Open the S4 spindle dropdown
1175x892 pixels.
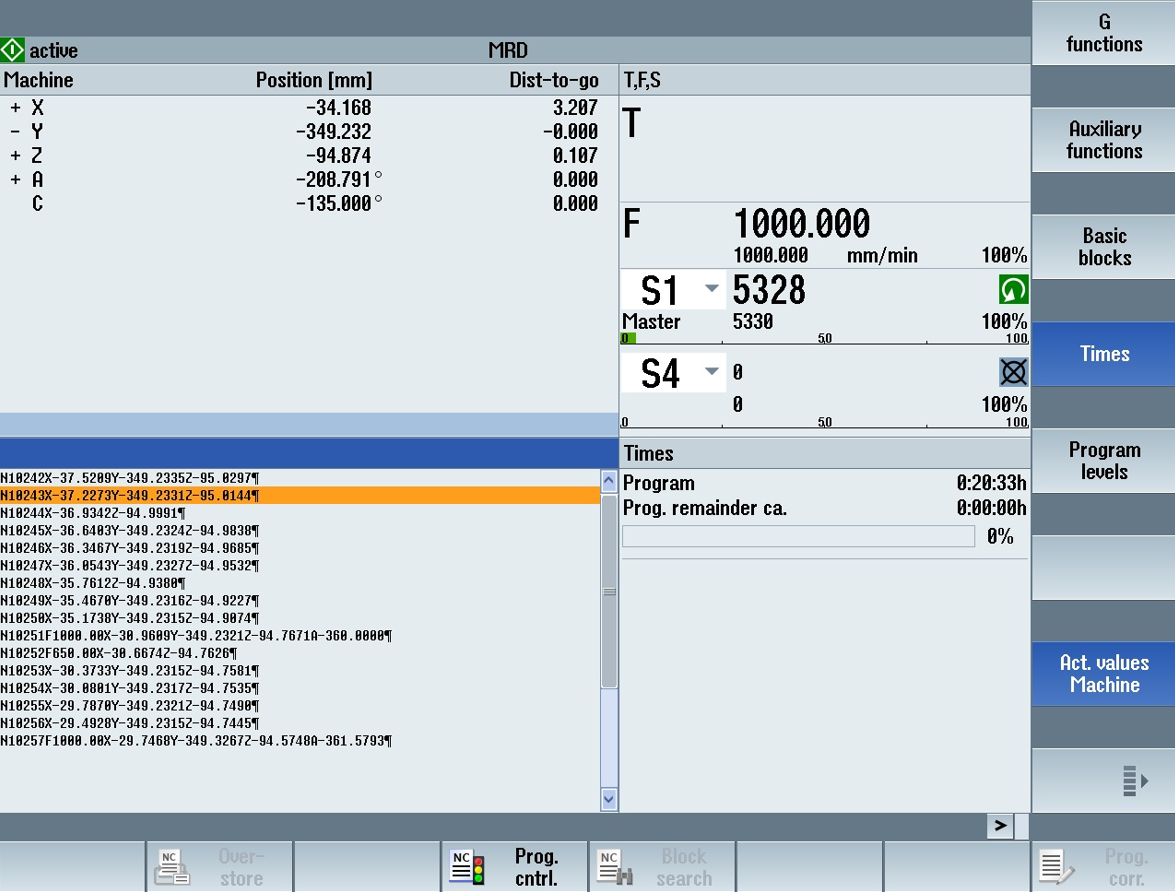(711, 373)
